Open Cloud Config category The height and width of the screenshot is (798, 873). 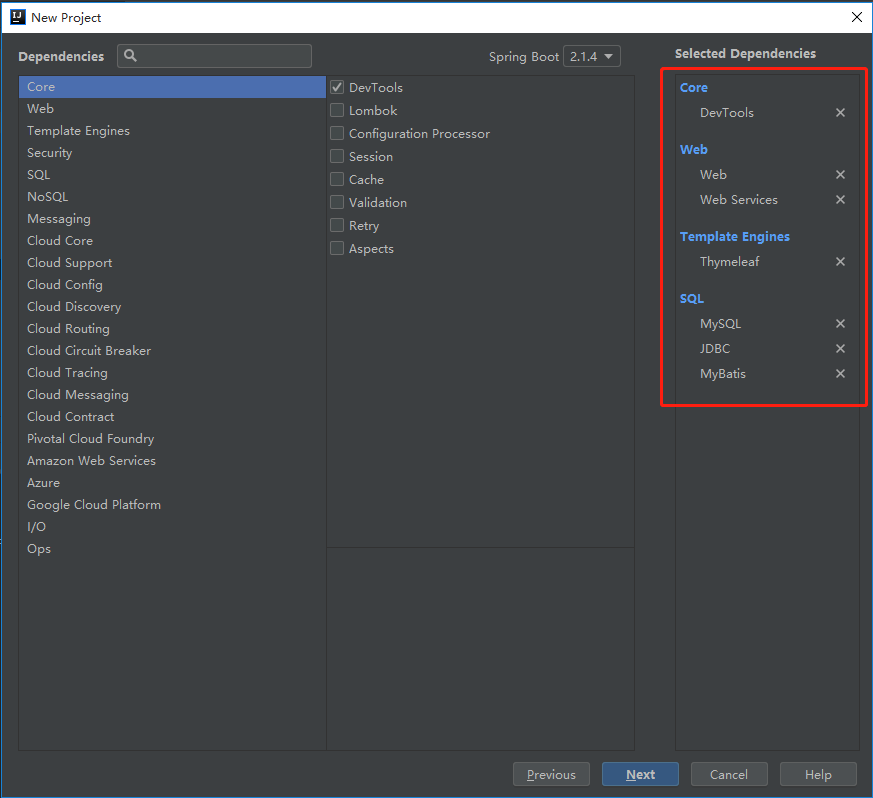(172, 285)
